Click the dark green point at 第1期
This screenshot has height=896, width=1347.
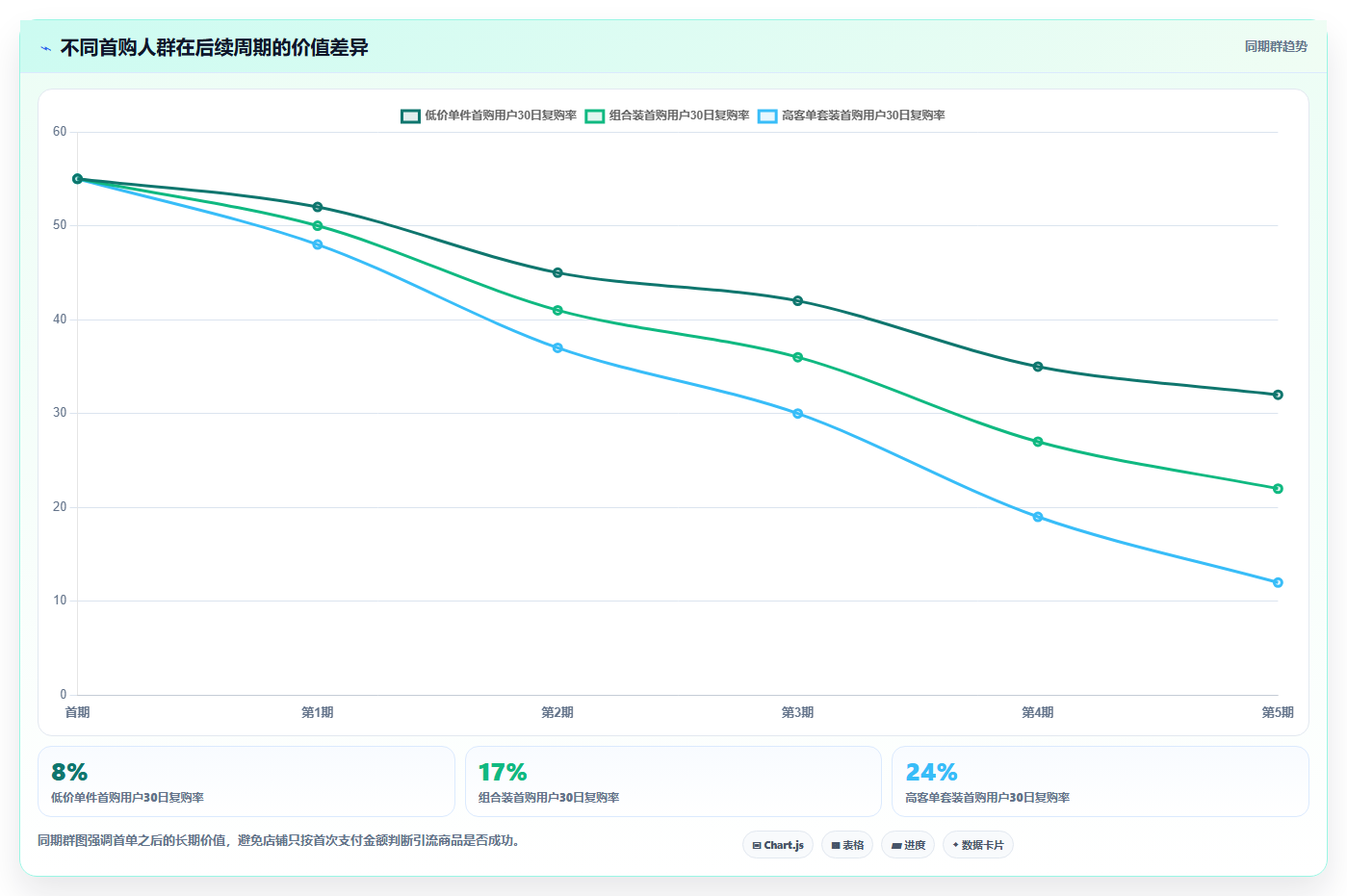coord(318,207)
